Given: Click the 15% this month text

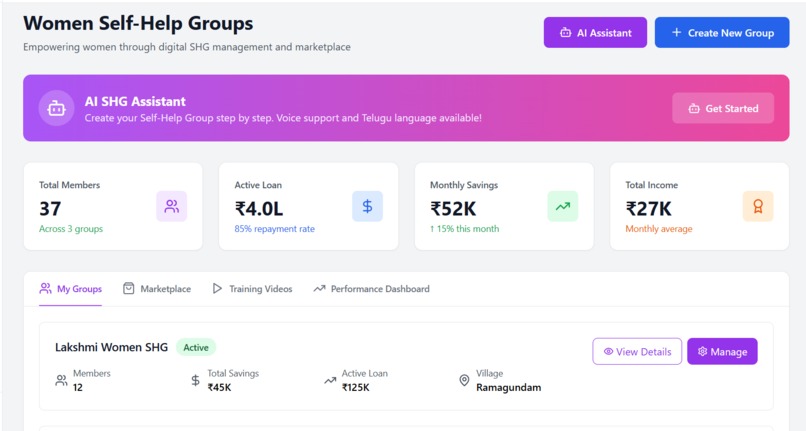Looking at the screenshot, I should 465,229.
